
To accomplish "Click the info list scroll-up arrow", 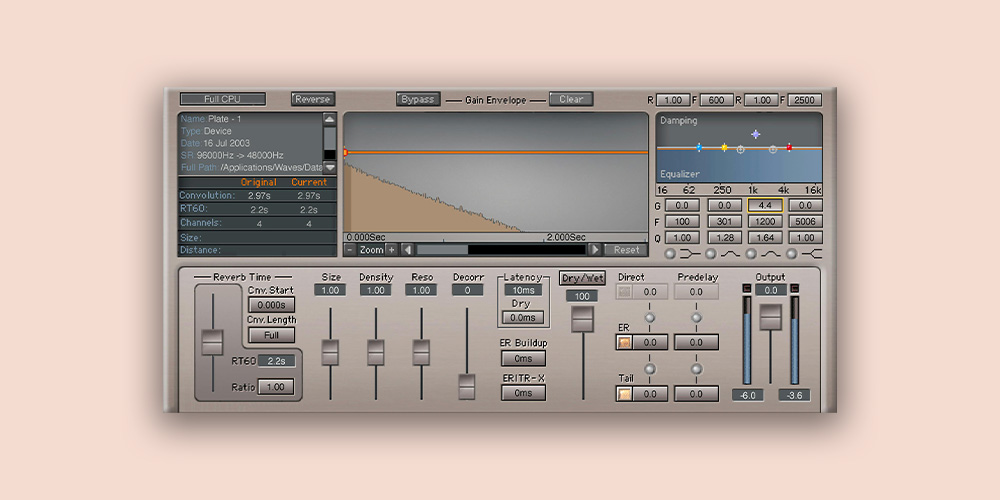I will coord(329,119).
